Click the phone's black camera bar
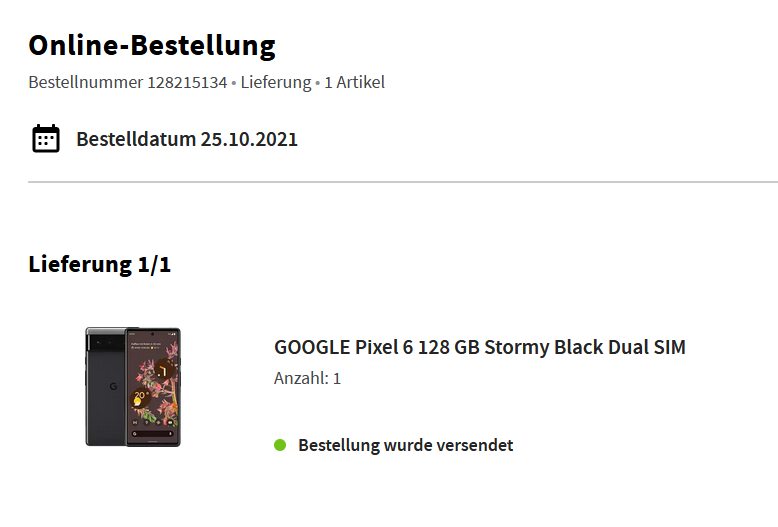This screenshot has width=778, height=527. click(x=106, y=342)
